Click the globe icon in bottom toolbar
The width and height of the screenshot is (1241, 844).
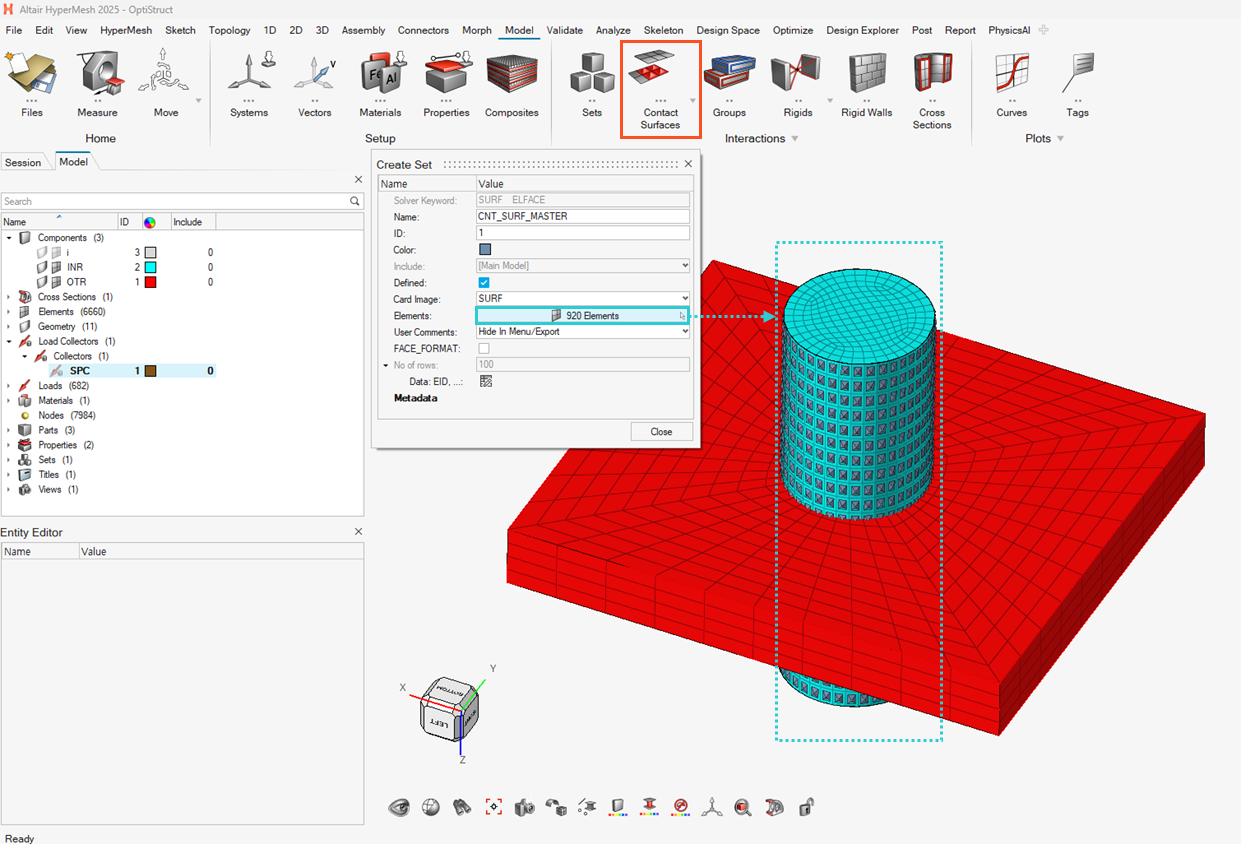tap(431, 806)
